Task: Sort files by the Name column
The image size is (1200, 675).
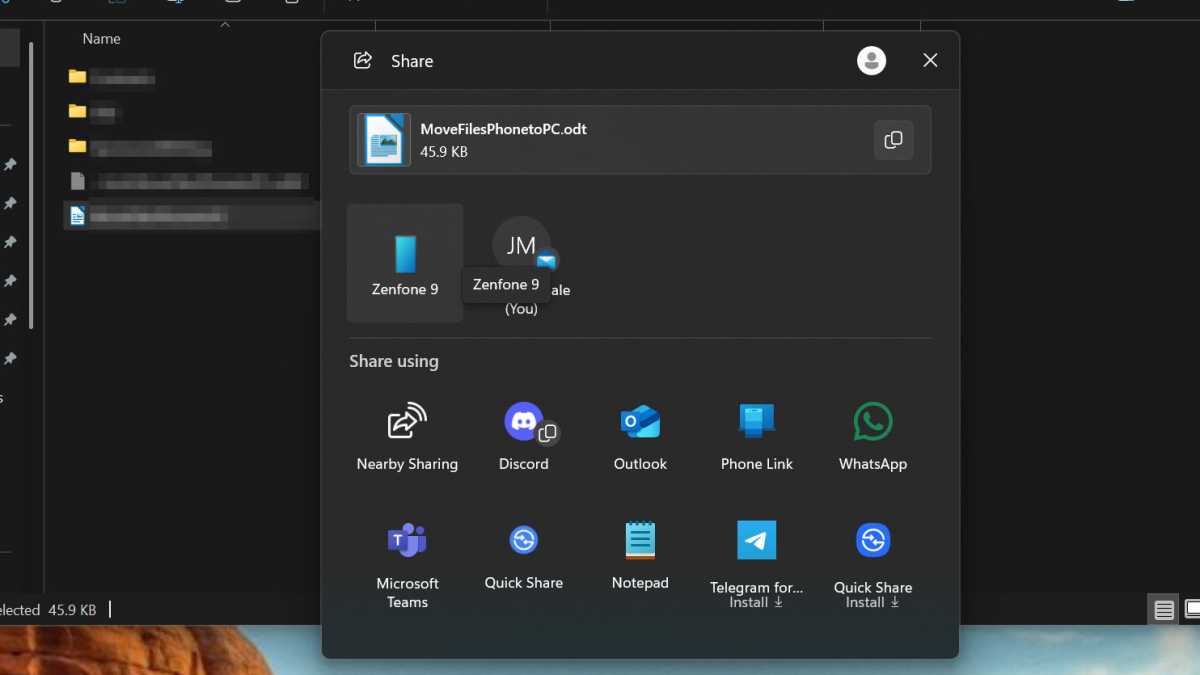Action: 101,38
